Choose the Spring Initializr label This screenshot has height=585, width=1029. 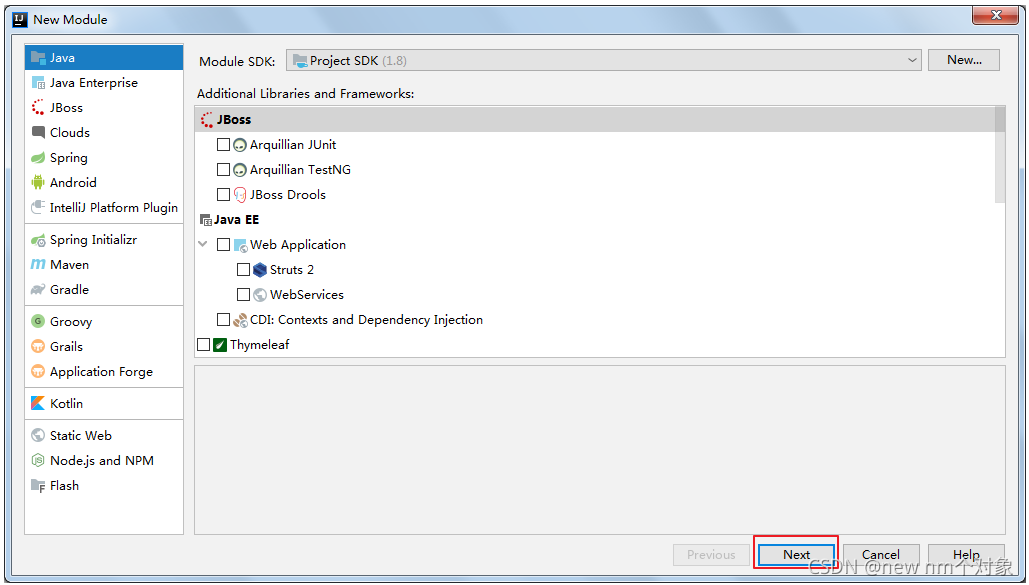[x=93, y=240]
